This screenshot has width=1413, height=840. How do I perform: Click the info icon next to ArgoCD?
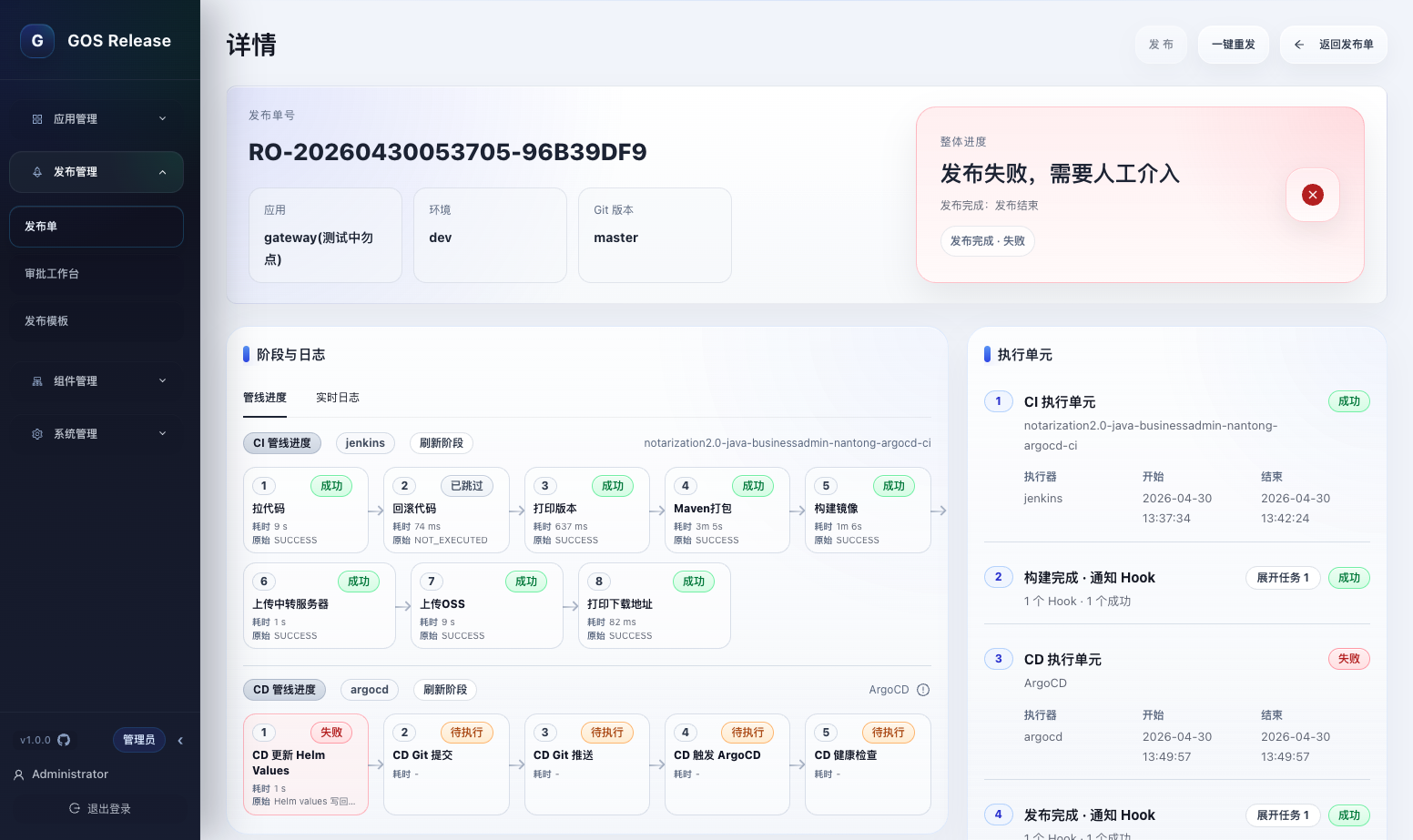click(x=923, y=690)
